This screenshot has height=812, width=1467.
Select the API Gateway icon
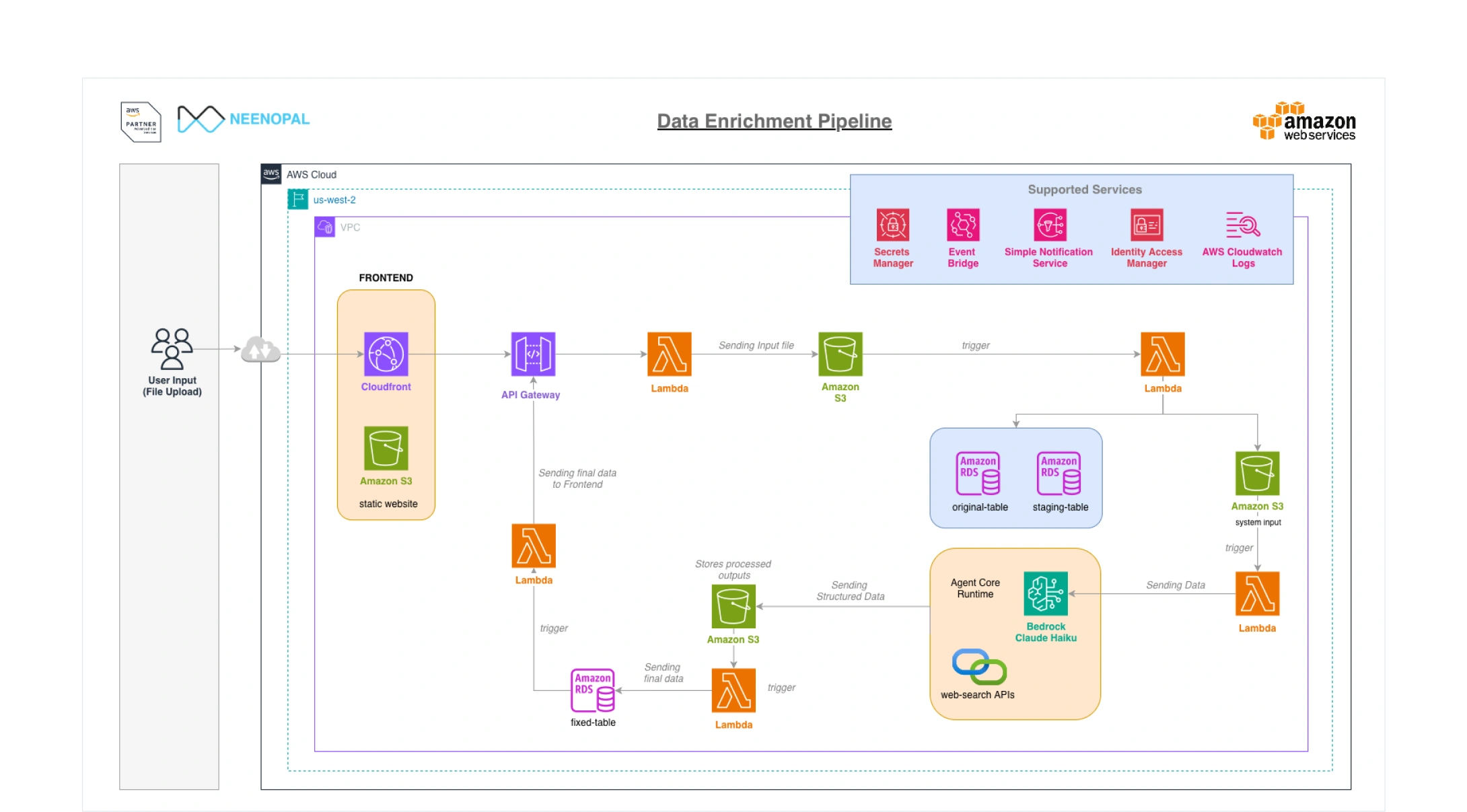pyautogui.click(x=533, y=354)
